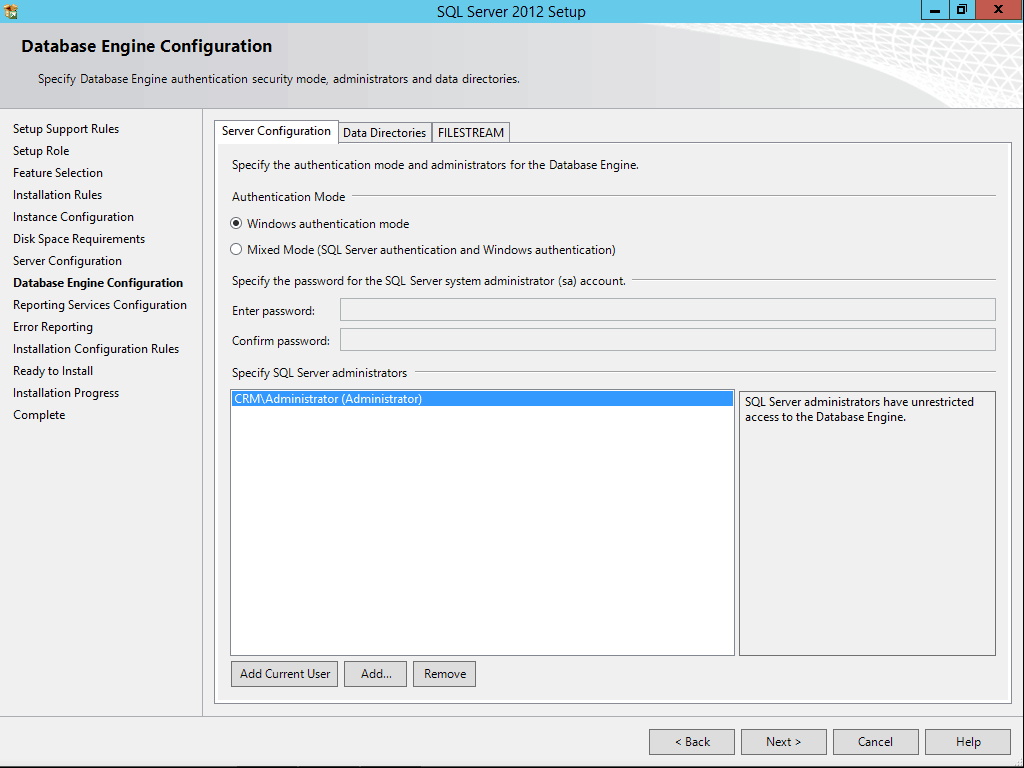Image resolution: width=1024 pixels, height=768 pixels.
Task: Switch to the Server Configuration tab
Action: point(276,131)
